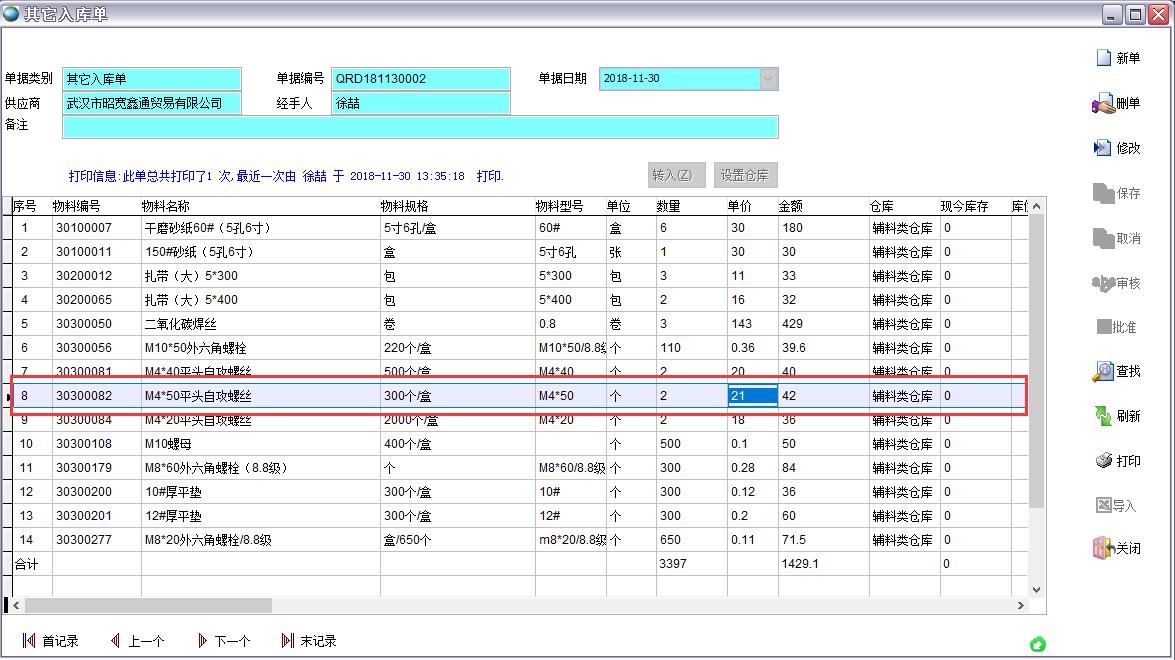The image size is (1175, 660).
Task: Open the 单据日期 date dropdown
Action: tap(768, 79)
